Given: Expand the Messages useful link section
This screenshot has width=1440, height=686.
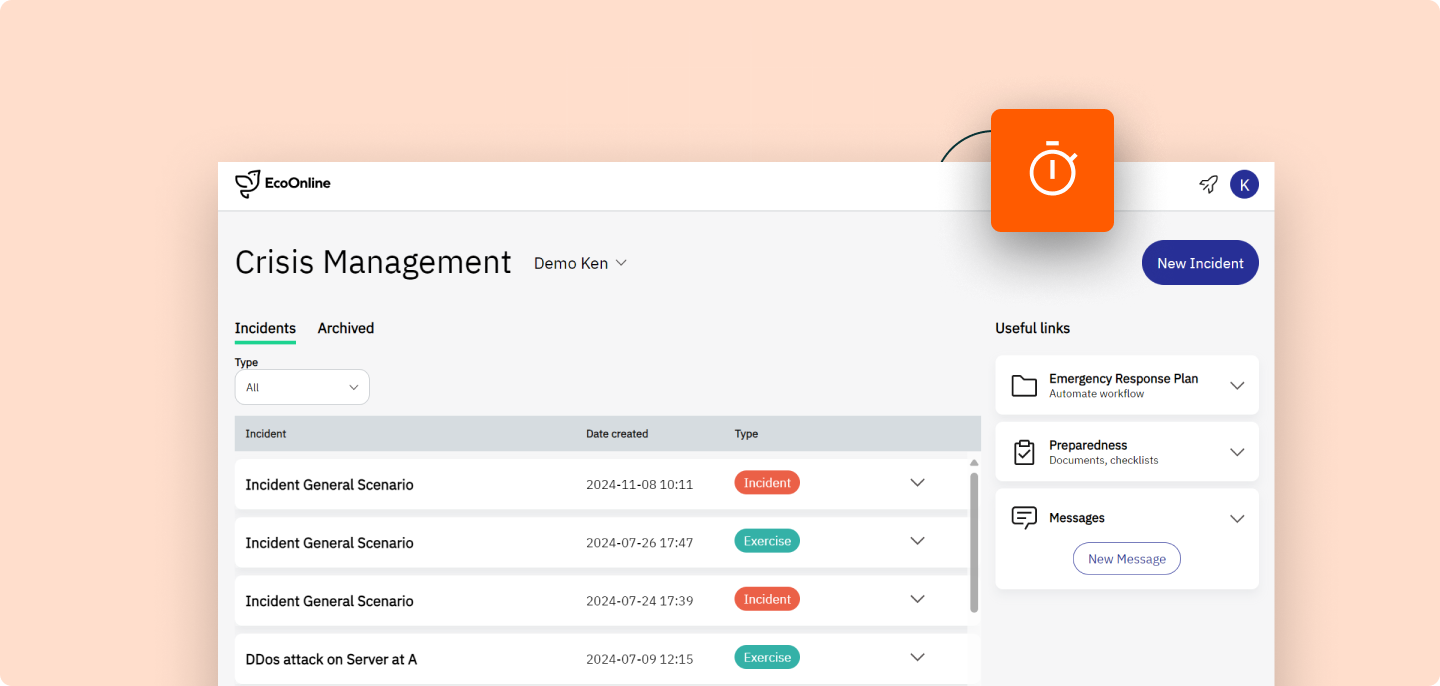Looking at the screenshot, I should tap(1237, 518).
